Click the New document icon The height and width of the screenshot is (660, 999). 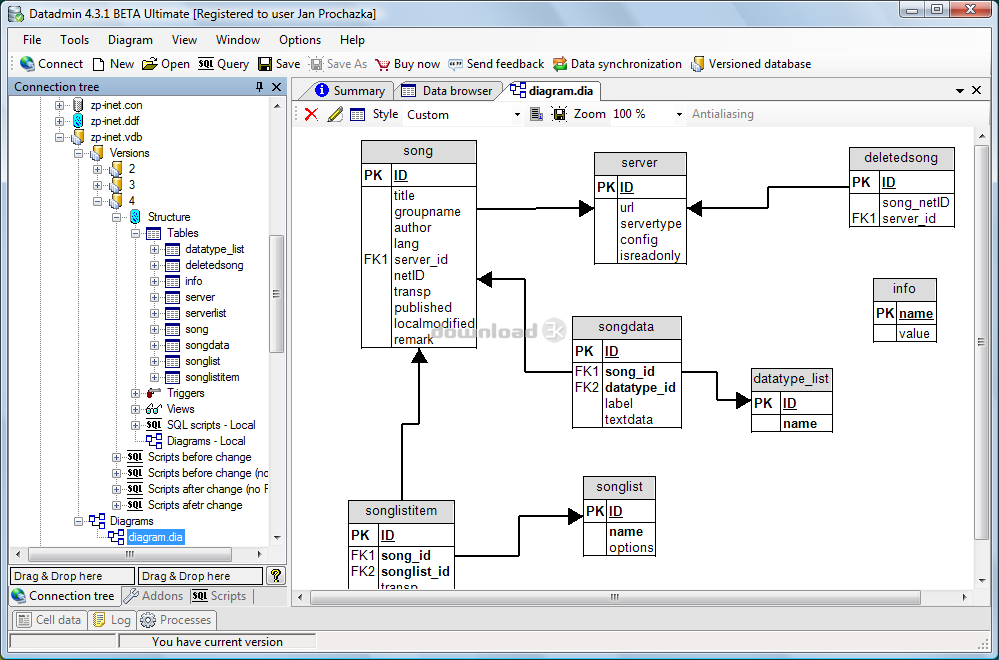tap(99, 64)
